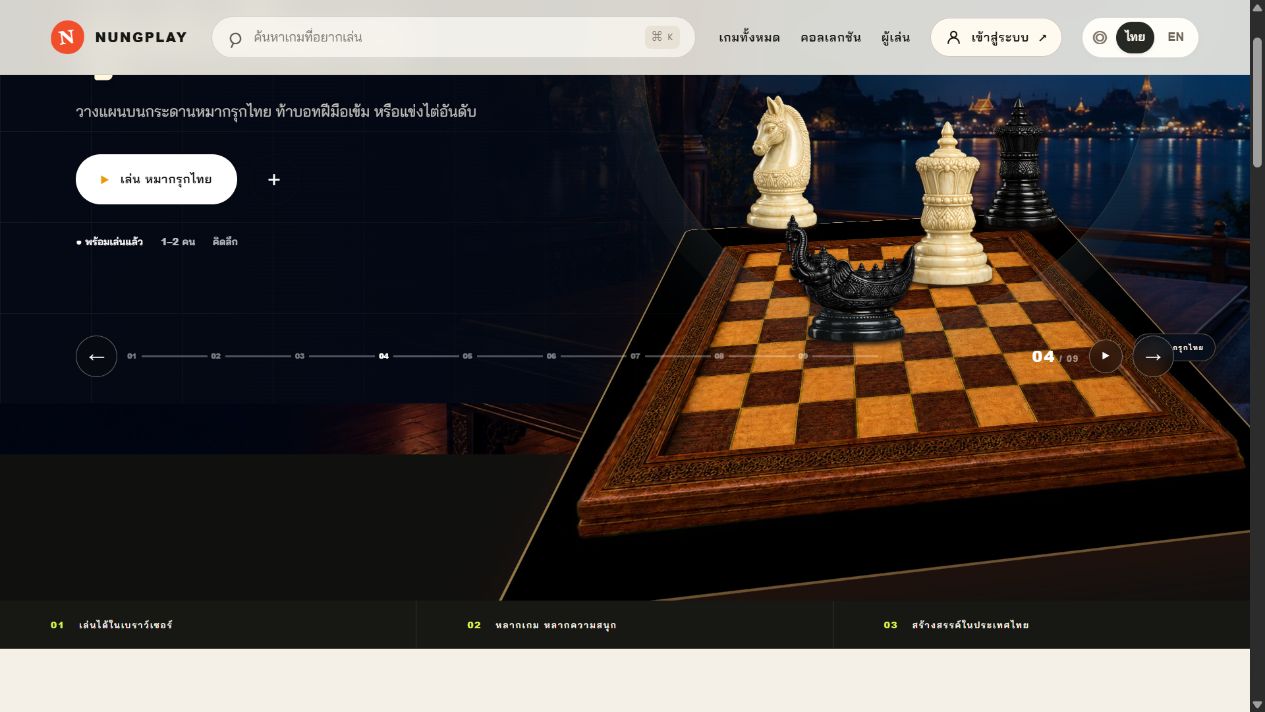Open the ผู้เล่น menu item
This screenshot has width=1265, height=712.
pyautogui.click(x=895, y=37)
